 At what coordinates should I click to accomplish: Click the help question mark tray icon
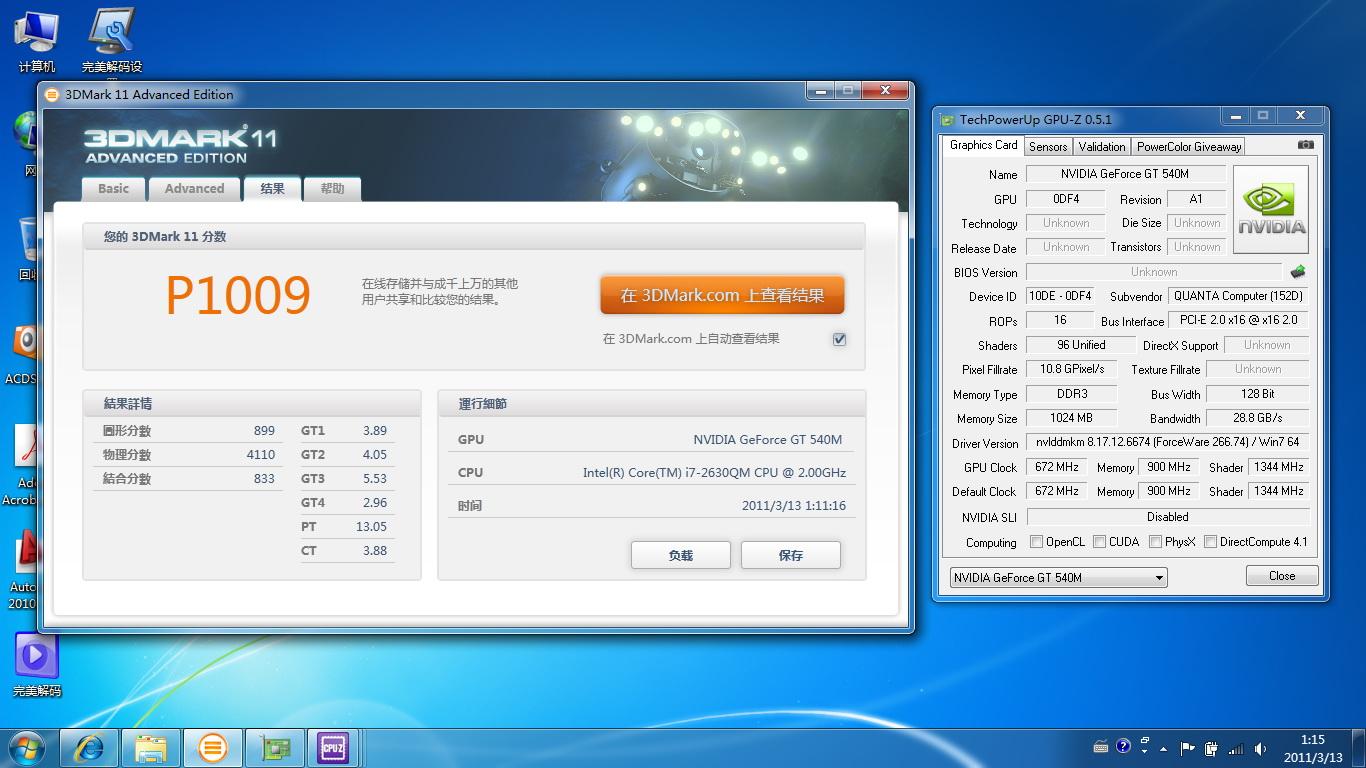click(1123, 746)
